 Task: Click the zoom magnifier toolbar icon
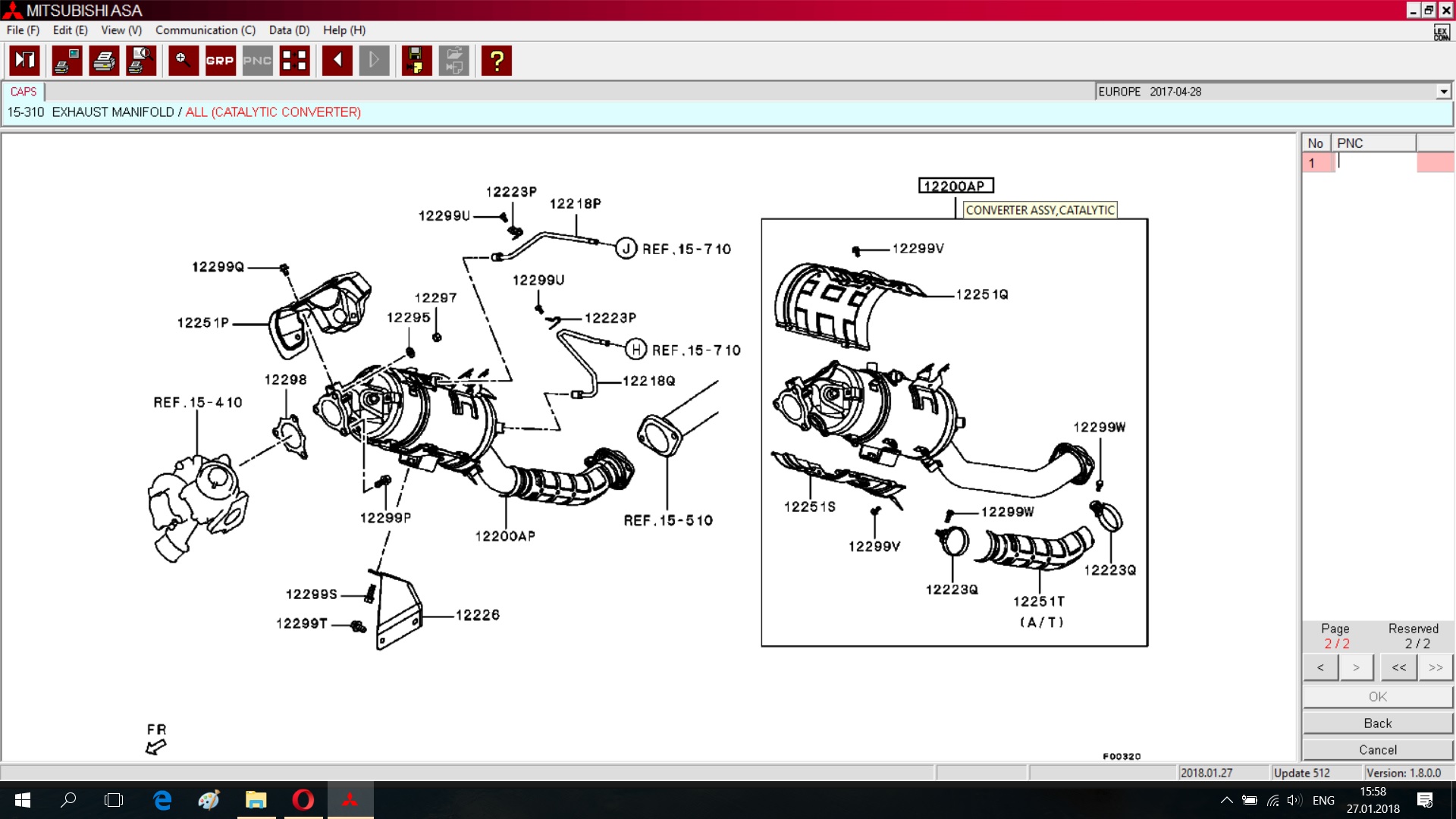click(x=183, y=61)
